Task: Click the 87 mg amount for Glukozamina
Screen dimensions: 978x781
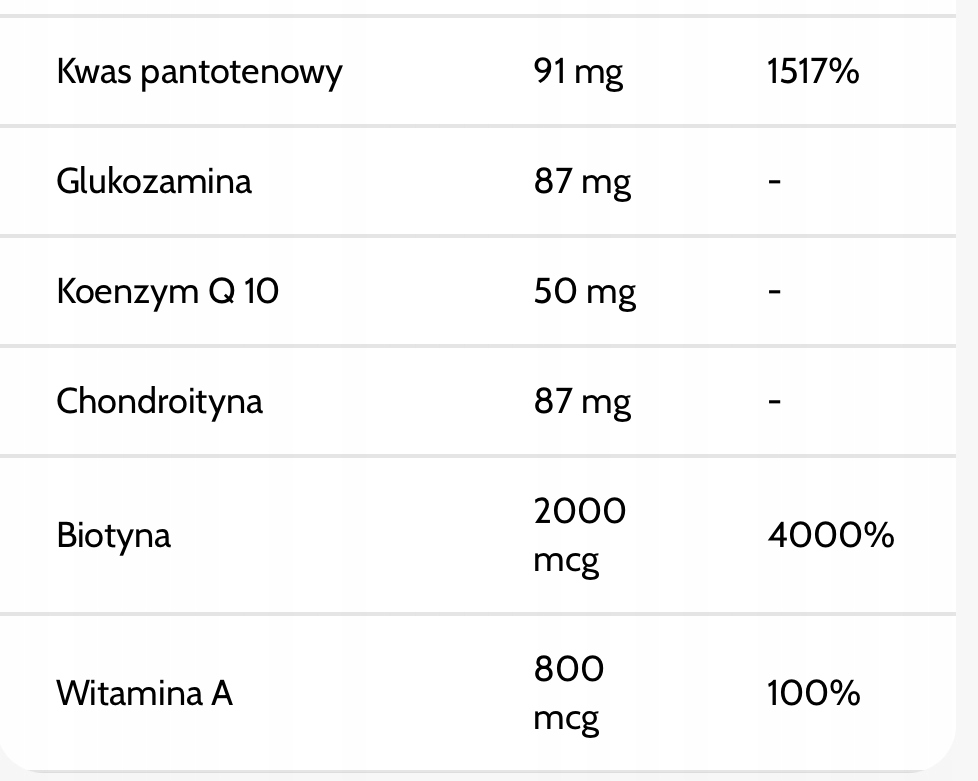Action: point(582,182)
